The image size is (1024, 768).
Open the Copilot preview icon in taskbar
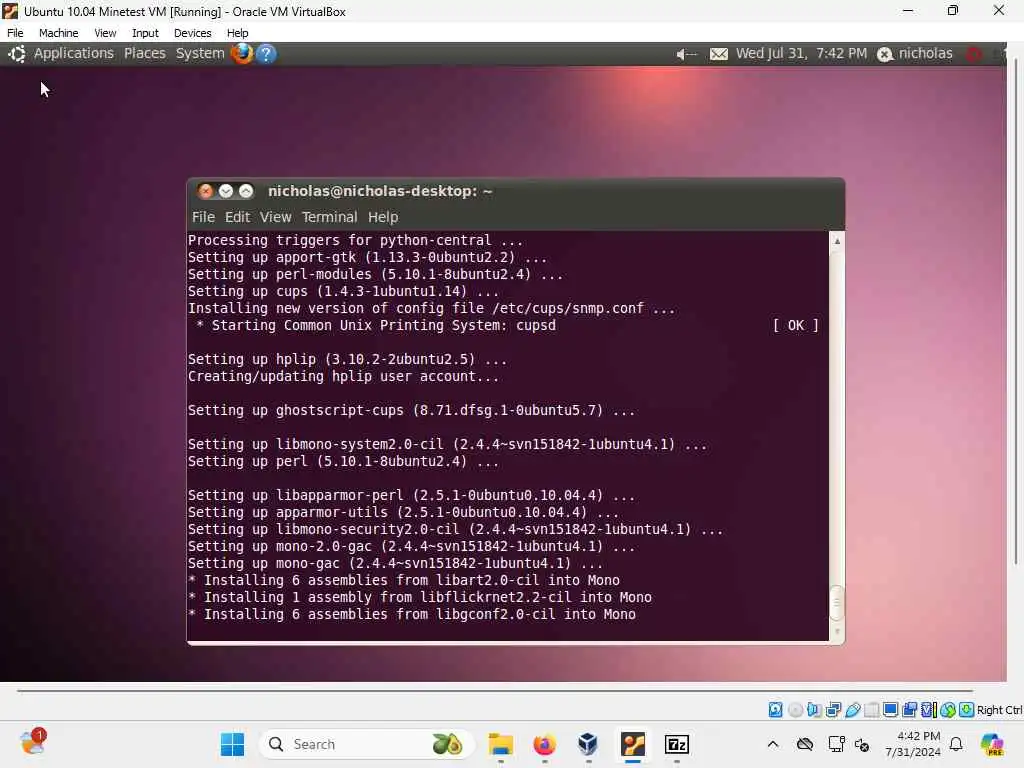coord(992,744)
